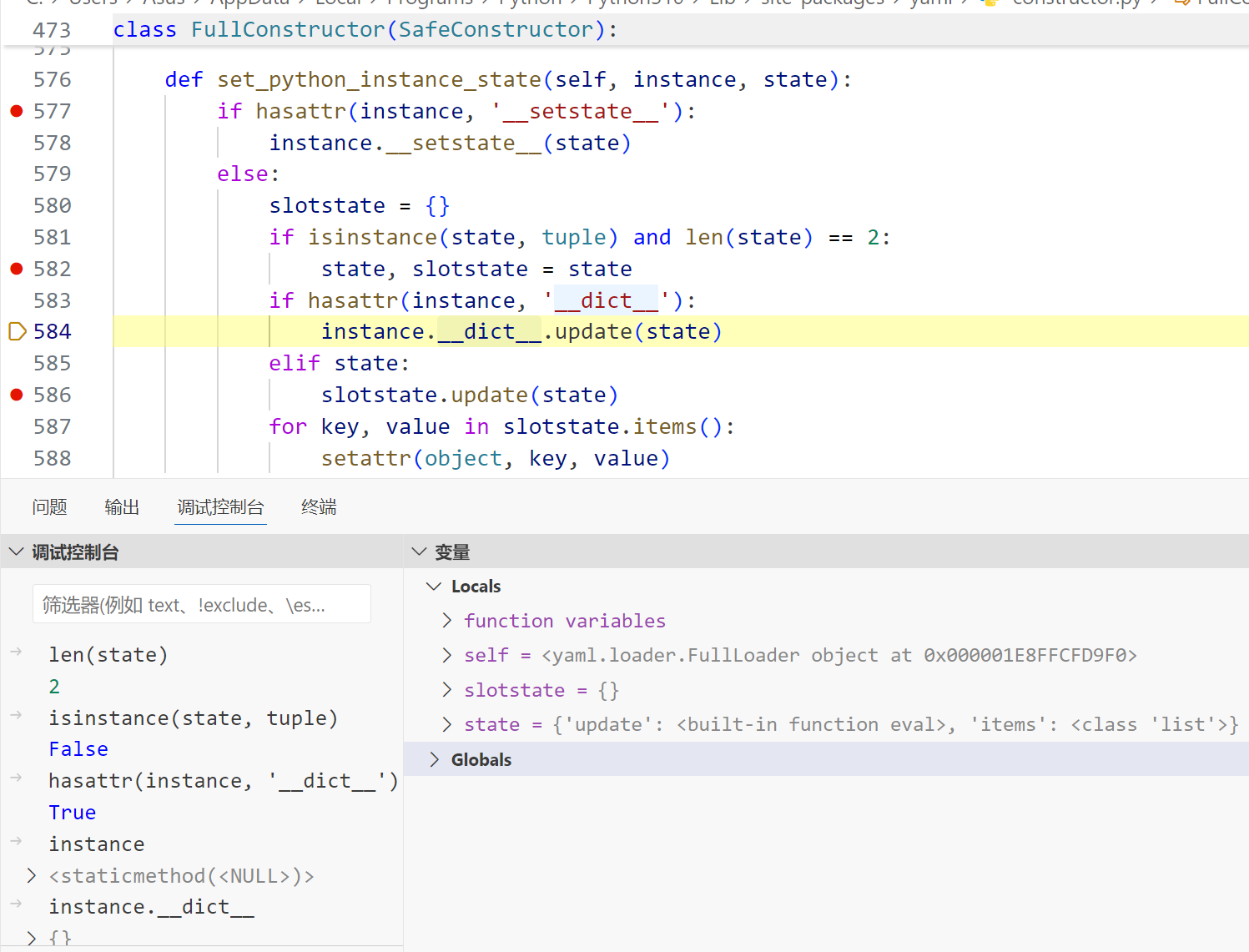Toggle the breakpoint on line 577
1249x952 pixels.
[x=16, y=111]
